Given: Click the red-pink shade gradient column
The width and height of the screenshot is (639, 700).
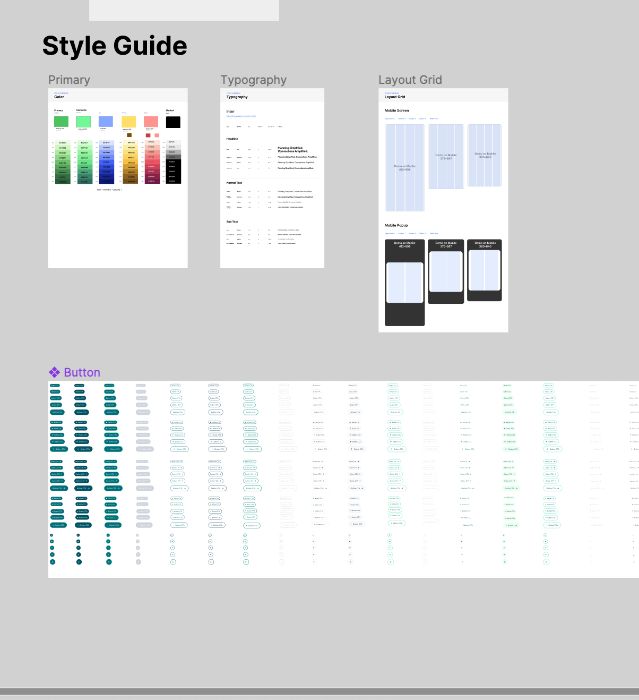Looking at the screenshot, I should click(152, 162).
